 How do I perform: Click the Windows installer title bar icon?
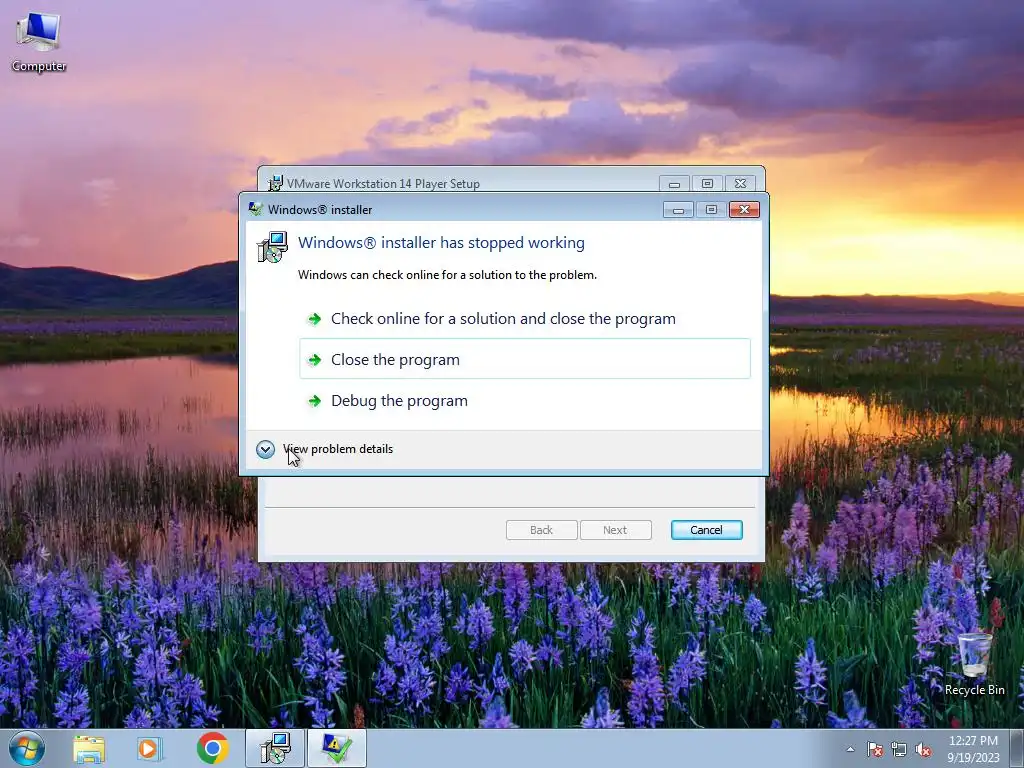coord(255,209)
